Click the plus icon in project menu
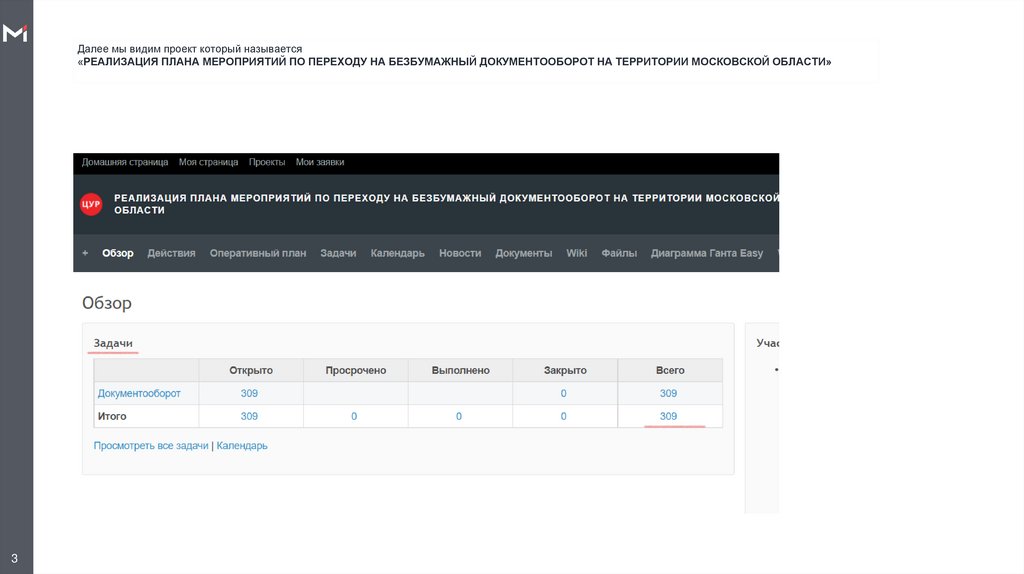1024x574 pixels. pyautogui.click(x=85, y=253)
